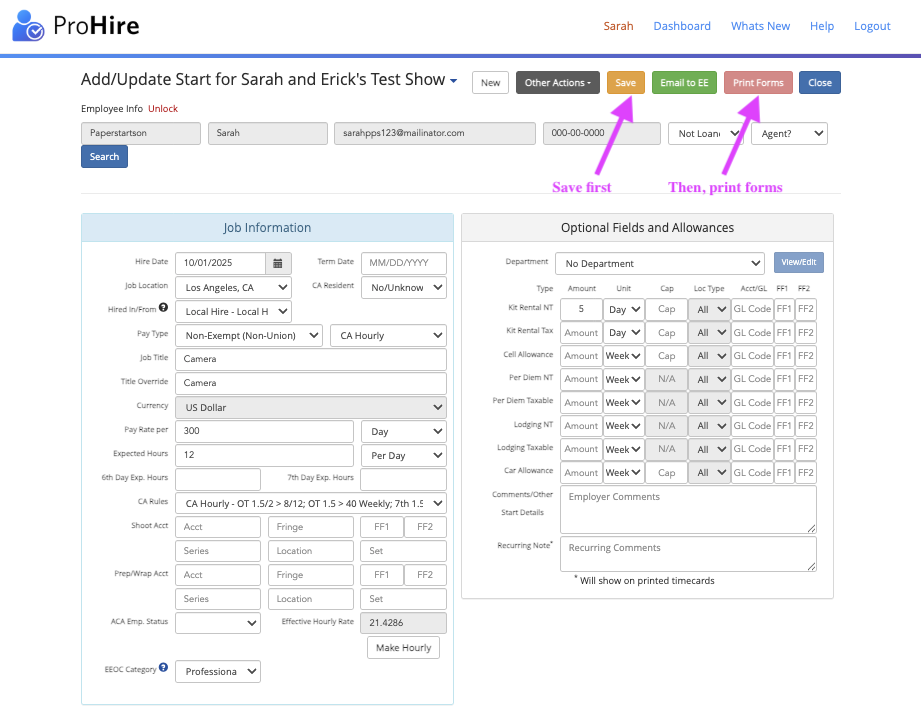Click the Print Forms button
The width and height of the screenshot is (921, 712).
click(x=758, y=83)
